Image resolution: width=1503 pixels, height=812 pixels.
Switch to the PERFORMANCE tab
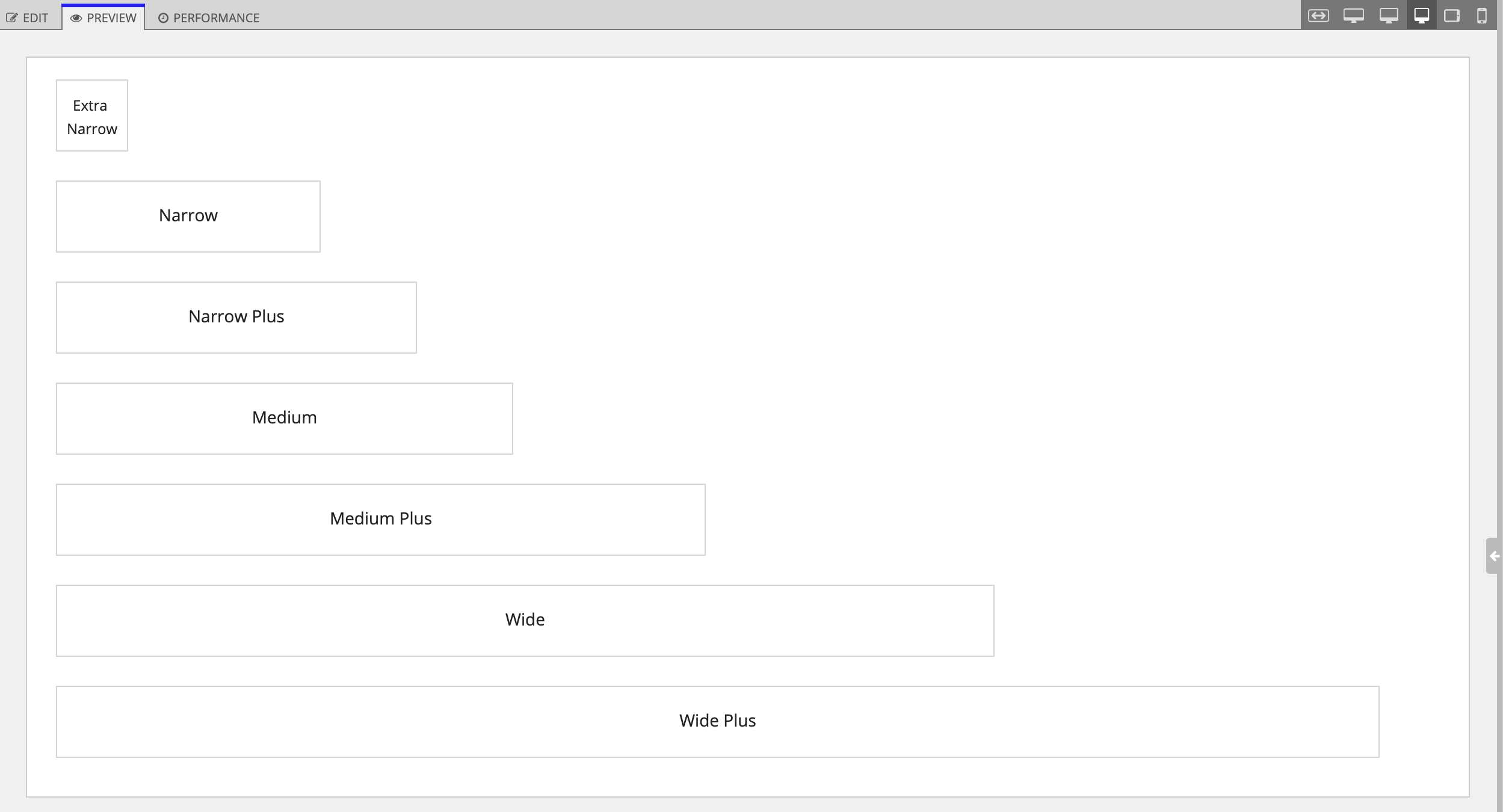[208, 17]
